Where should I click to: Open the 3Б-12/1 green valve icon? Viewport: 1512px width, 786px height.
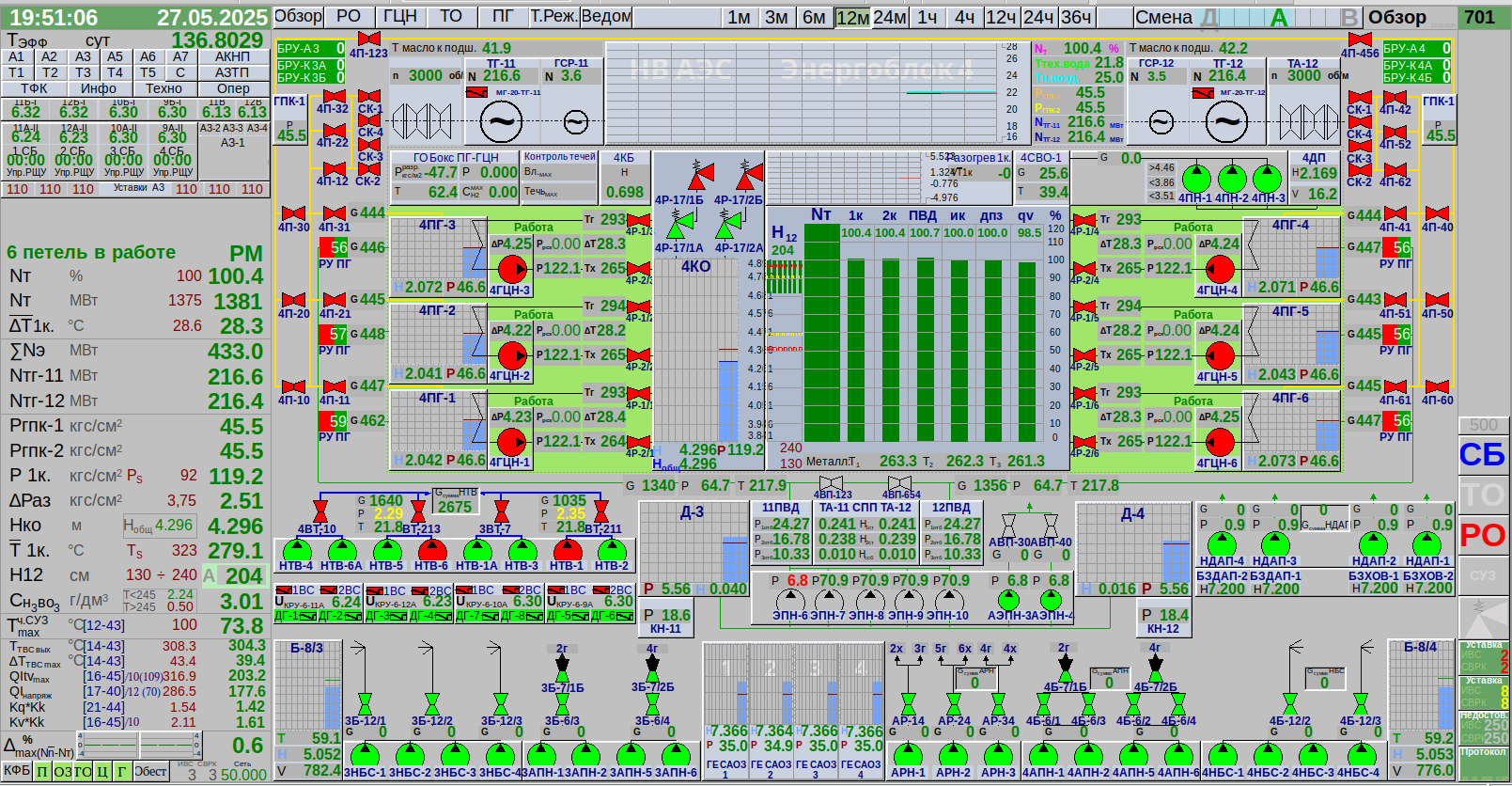click(x=365, y=703)
